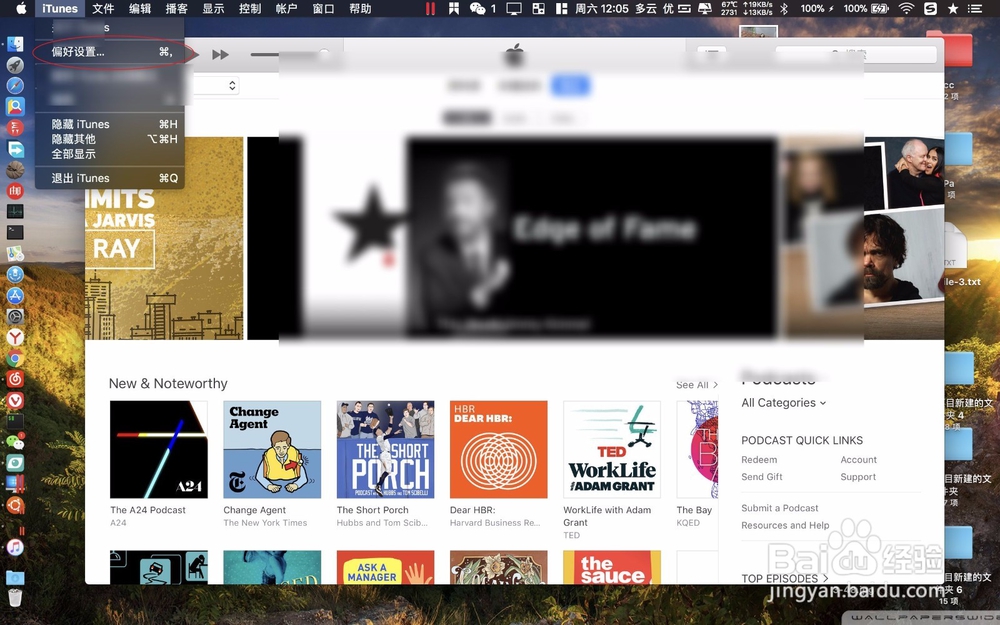
Task: Open 文件 menu
Action: coord(103,8)
